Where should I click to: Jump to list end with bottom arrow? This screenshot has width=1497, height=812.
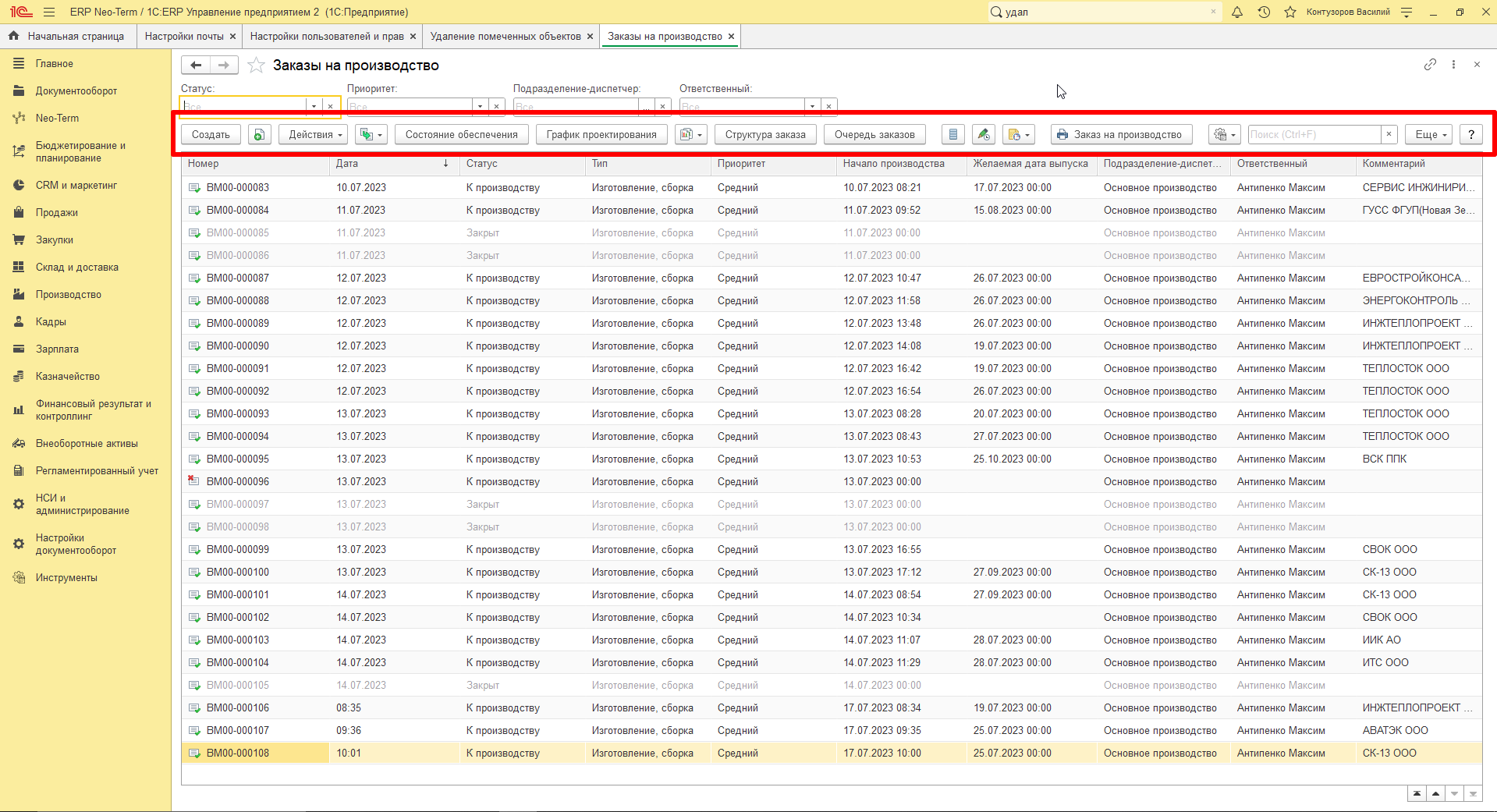click(1473, 794)
